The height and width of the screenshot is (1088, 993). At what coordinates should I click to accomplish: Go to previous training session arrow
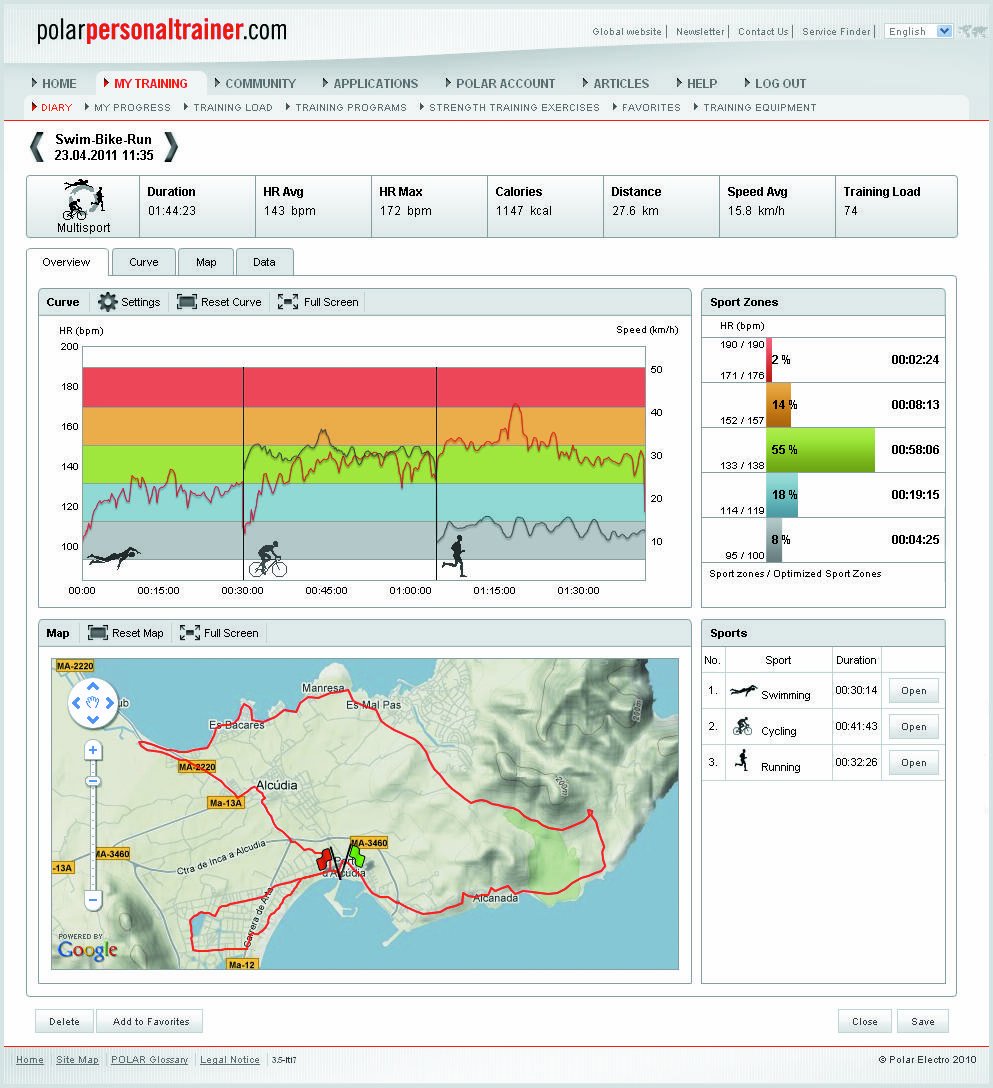(37, 147)
